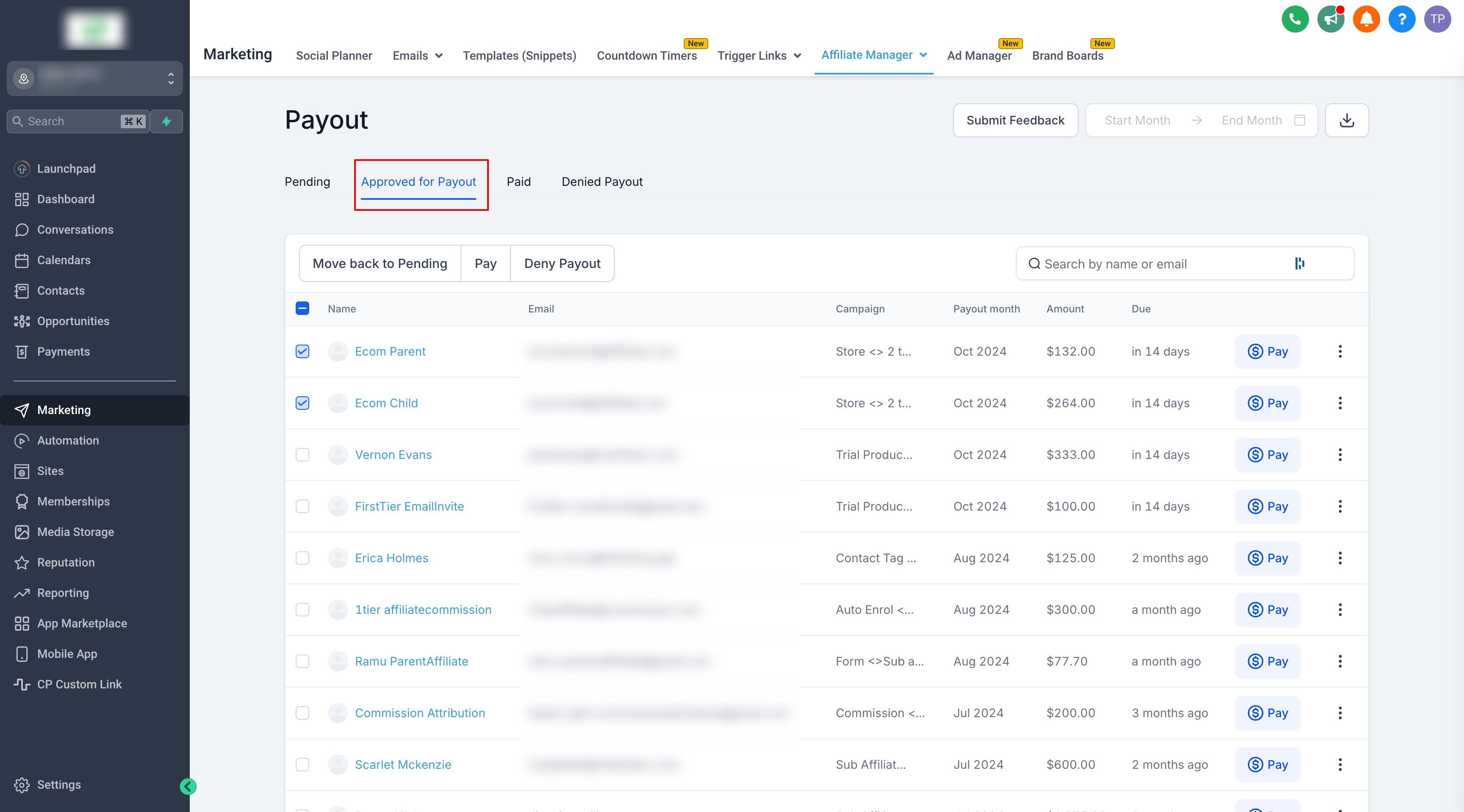Click the lightning bolt quick actions icon
1464x812 pixels.
(x=166, y=122)
